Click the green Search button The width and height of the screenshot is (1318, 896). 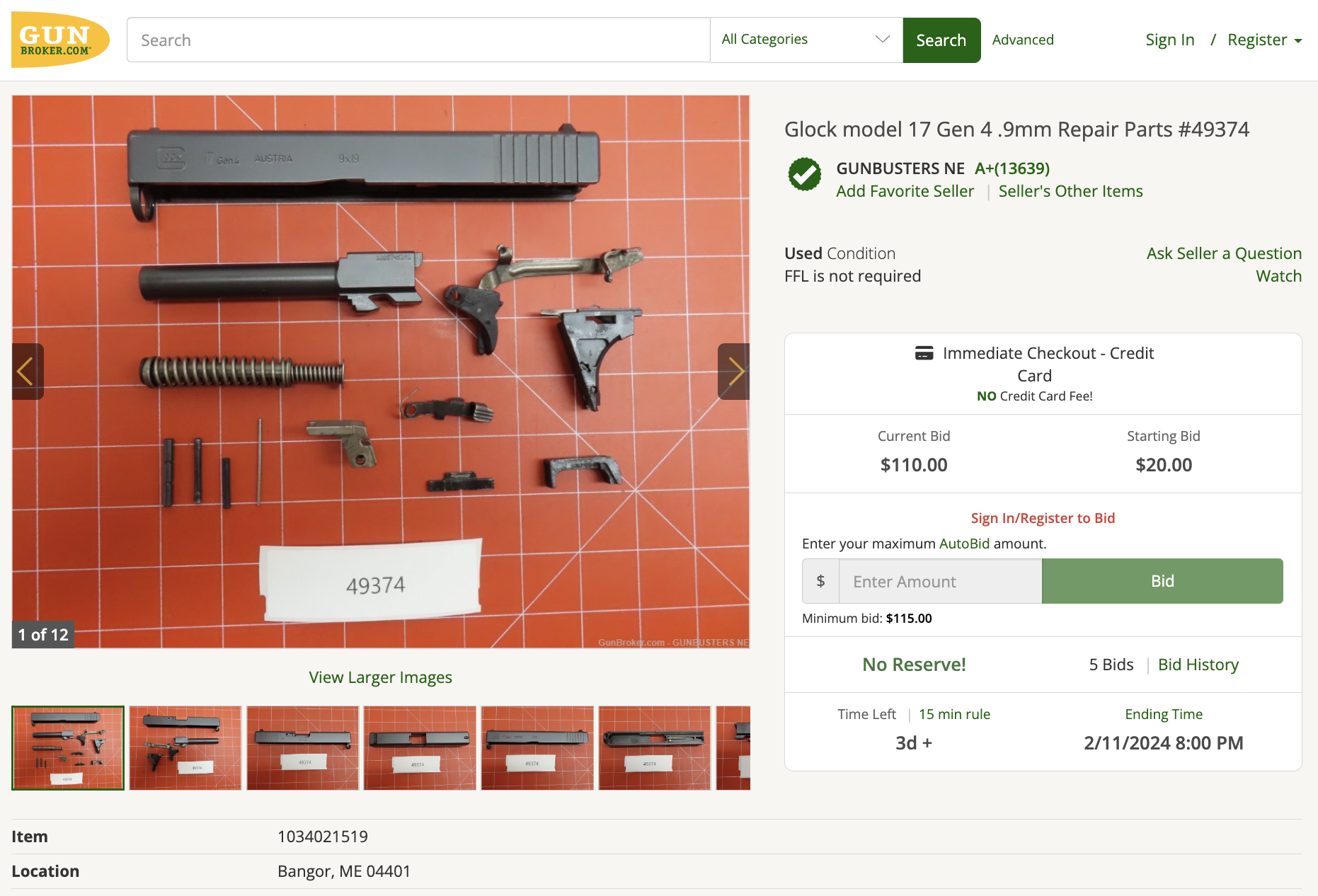941,40
